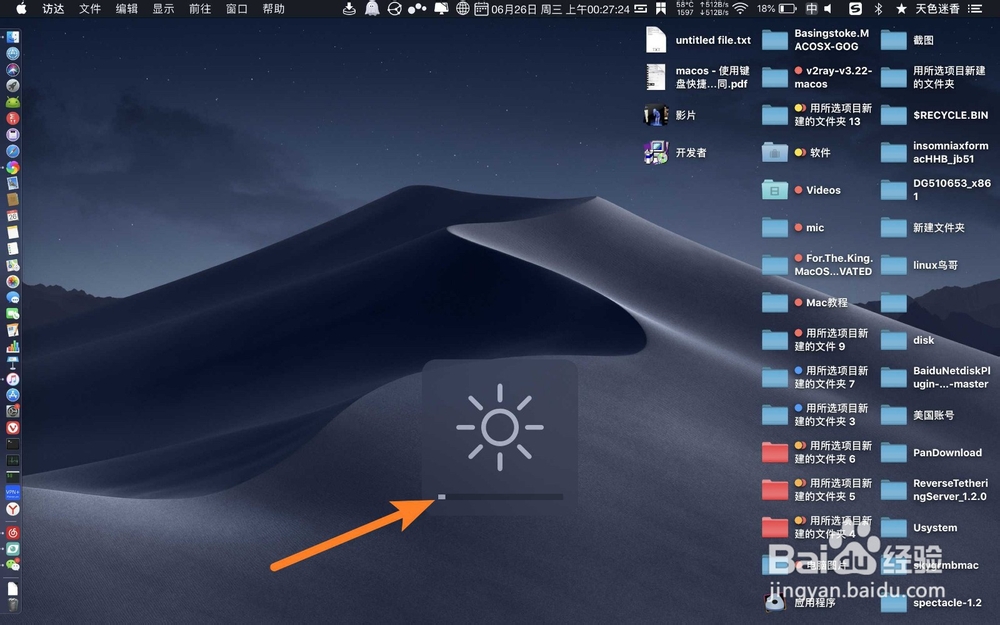Open Terminal icon in the dock
This screenshot has width=1000, height=625.
(x=13, y=444)
